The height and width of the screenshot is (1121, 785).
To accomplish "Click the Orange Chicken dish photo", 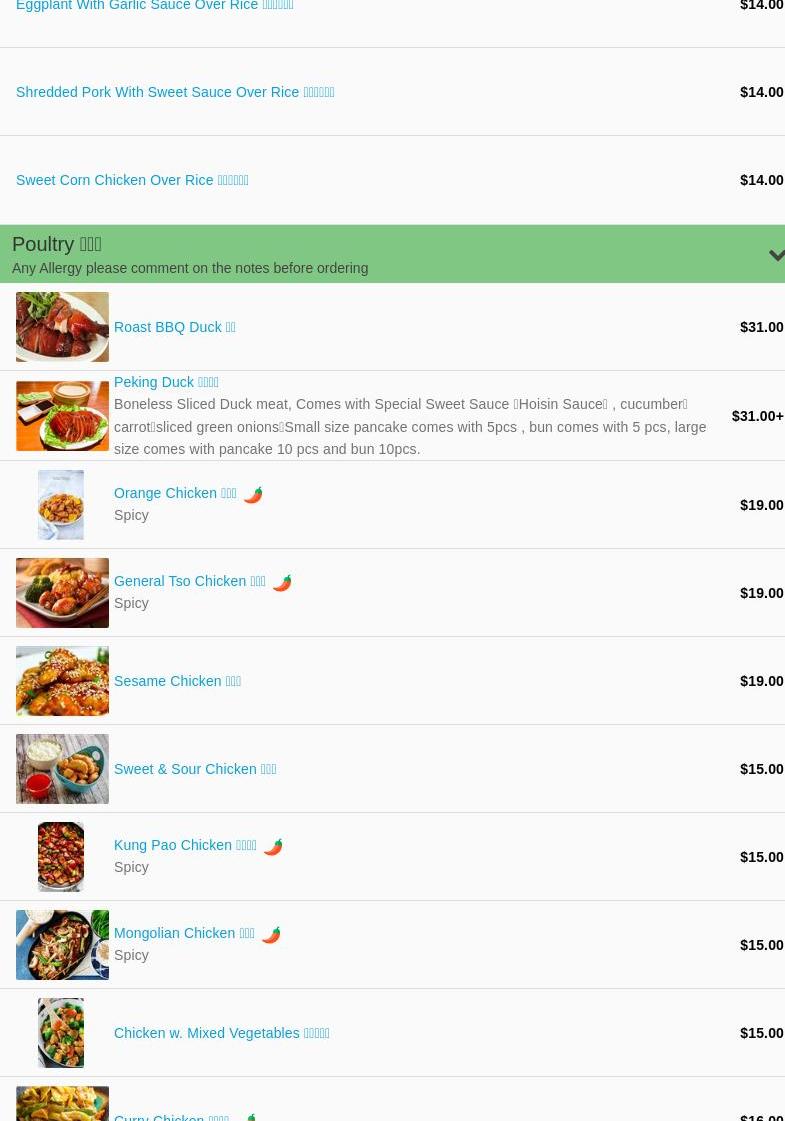I will (61, 505).
